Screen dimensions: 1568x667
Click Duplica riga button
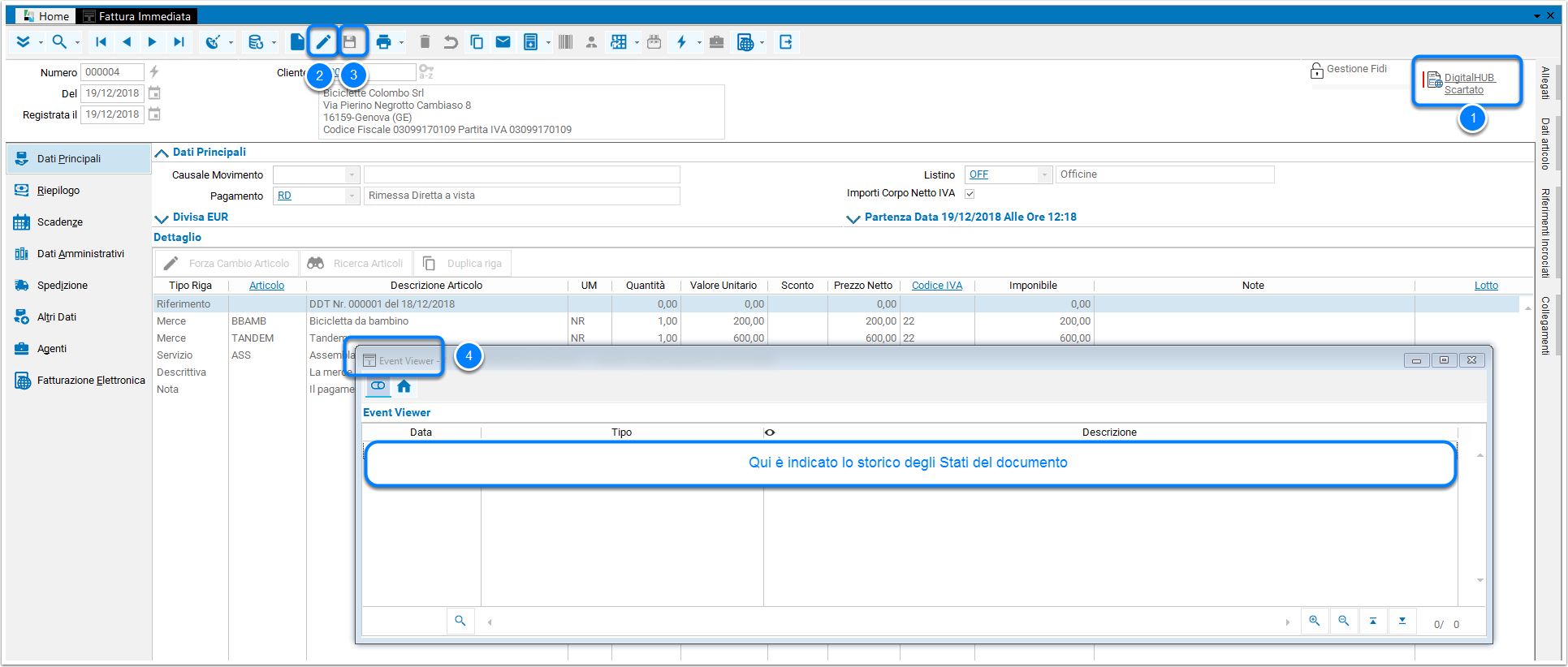click(x=463, y=264)
